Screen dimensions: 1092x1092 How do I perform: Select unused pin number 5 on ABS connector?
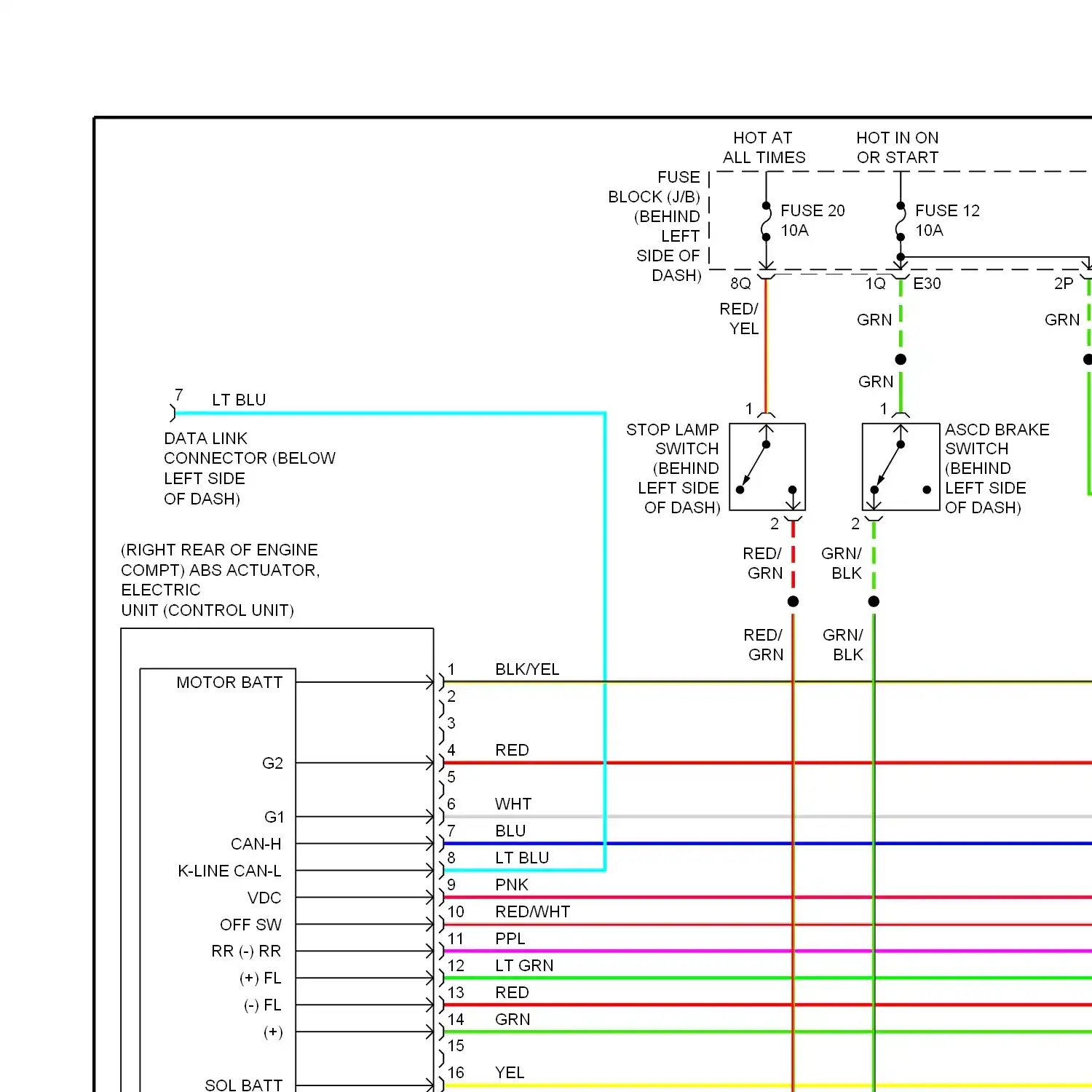pos(451,778)
